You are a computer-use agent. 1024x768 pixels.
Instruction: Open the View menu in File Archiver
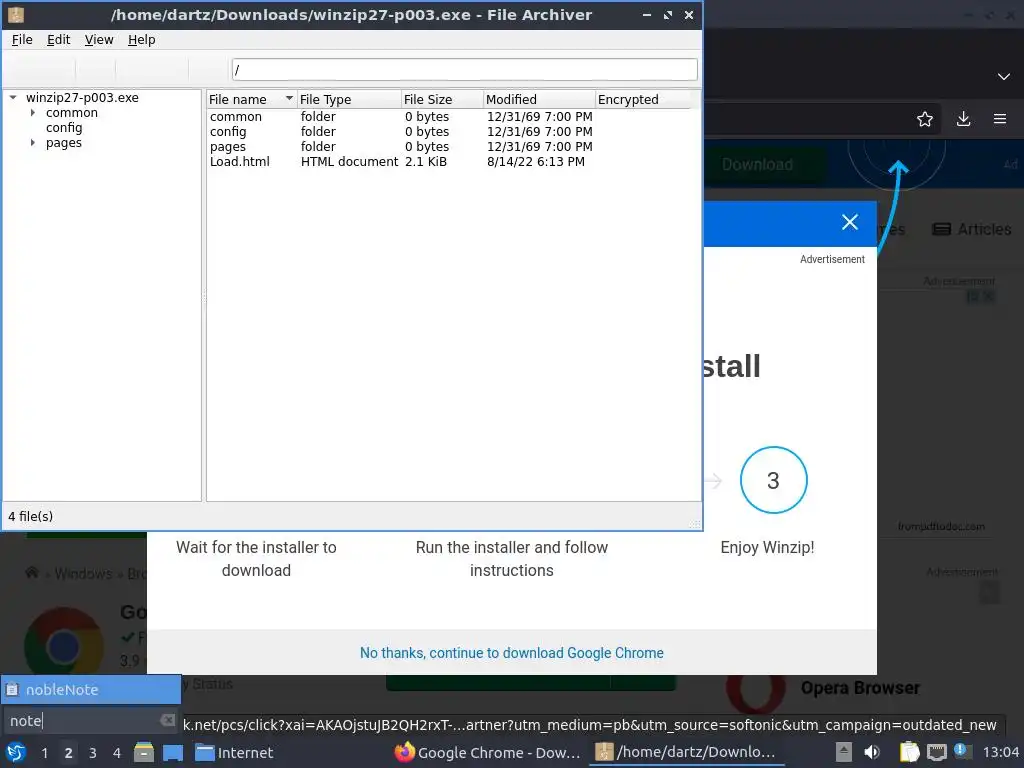tap(99, 40)
